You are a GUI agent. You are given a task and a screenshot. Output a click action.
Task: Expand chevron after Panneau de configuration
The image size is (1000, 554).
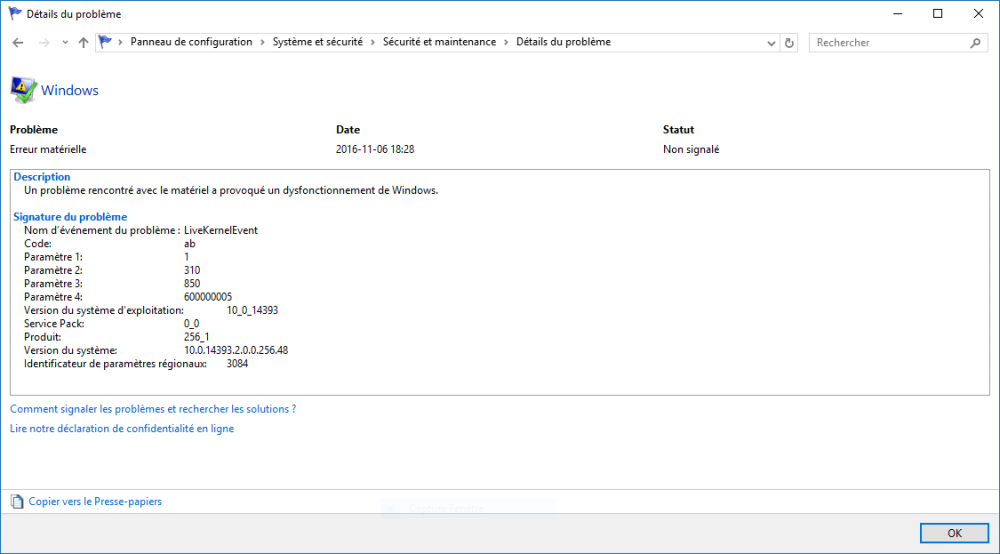pos(262,42)
